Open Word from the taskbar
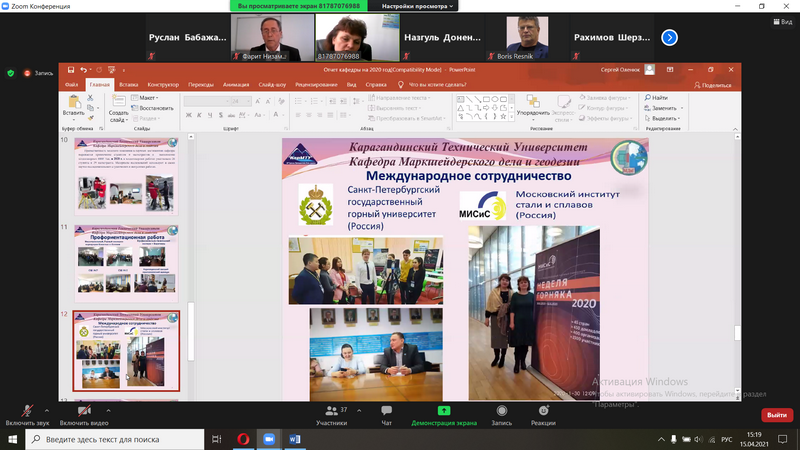Screen dimensions: 800x450 click(x=295, y=439)
